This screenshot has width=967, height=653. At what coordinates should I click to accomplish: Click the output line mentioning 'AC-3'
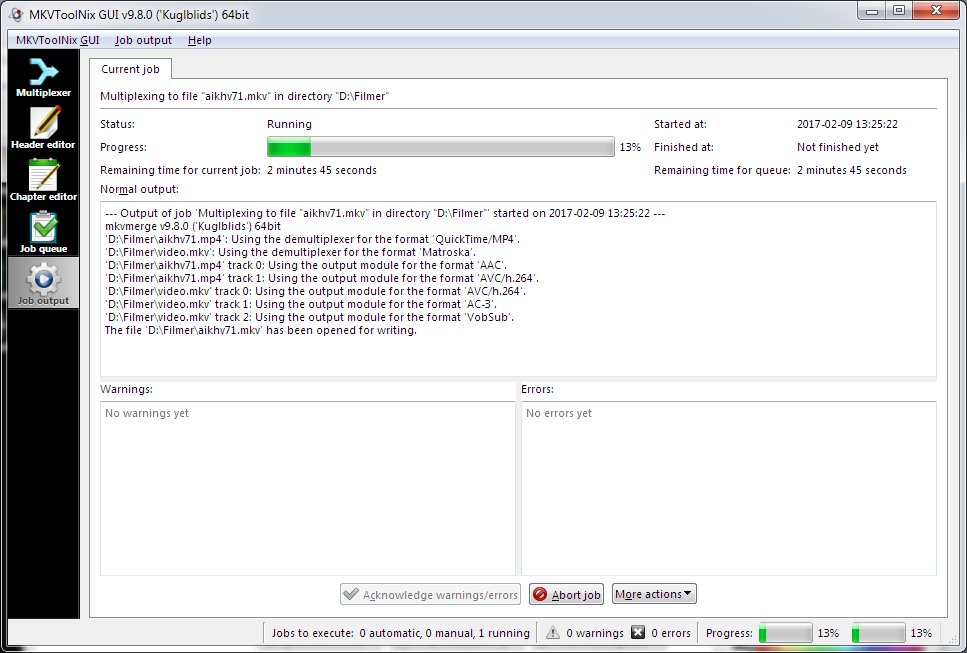301,305
